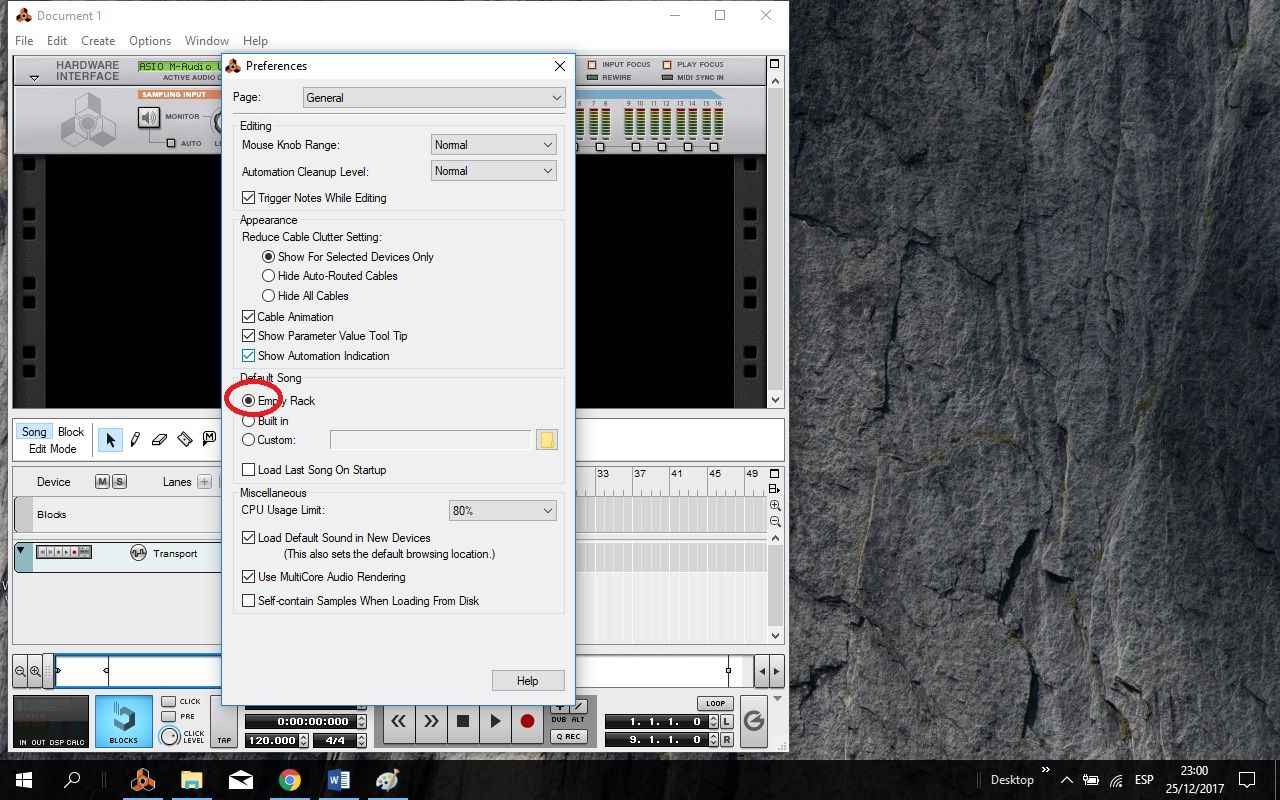Enable Self-contain Samples When Loading From Disk
1280x800 pixels.
pos(249,601)
